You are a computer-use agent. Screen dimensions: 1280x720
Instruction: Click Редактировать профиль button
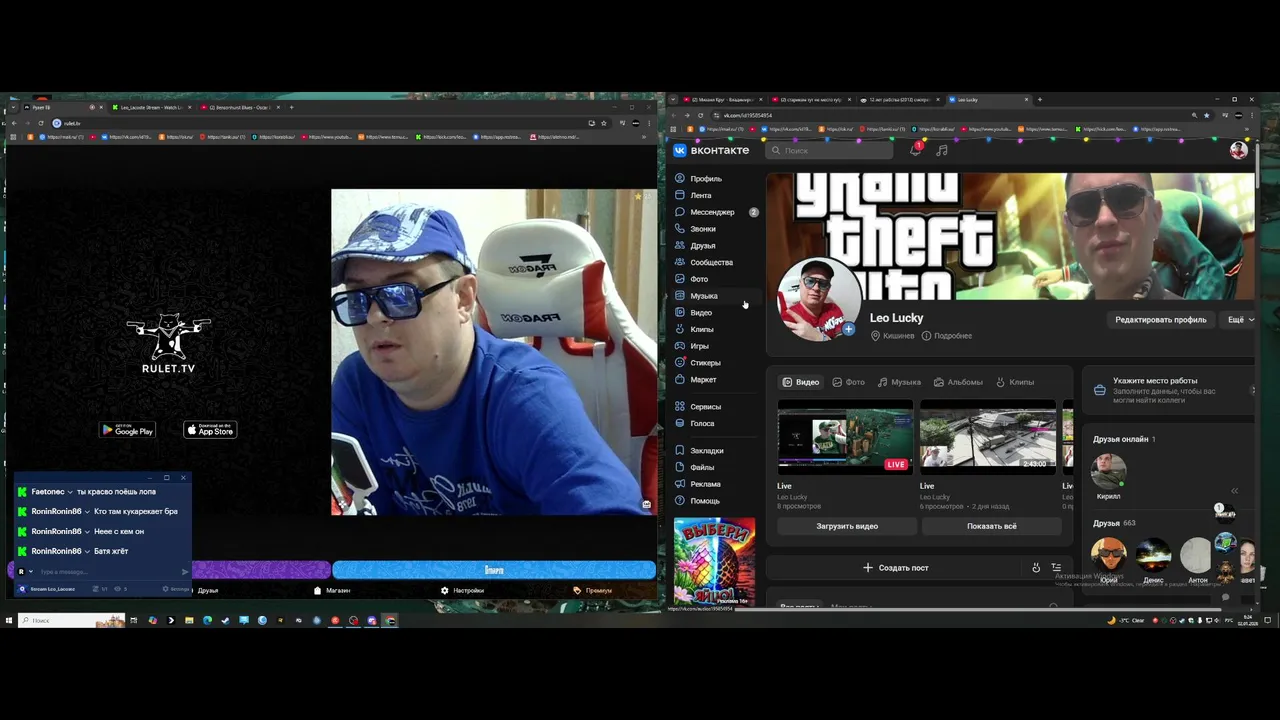(1160, 320)
